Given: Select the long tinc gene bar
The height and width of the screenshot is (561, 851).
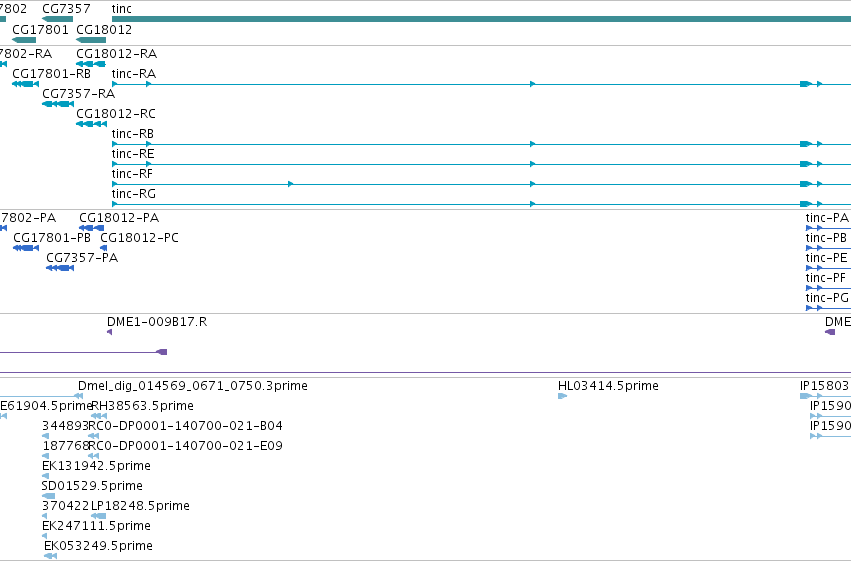Looking at the screenshot, I should click(x=481, y=19).
